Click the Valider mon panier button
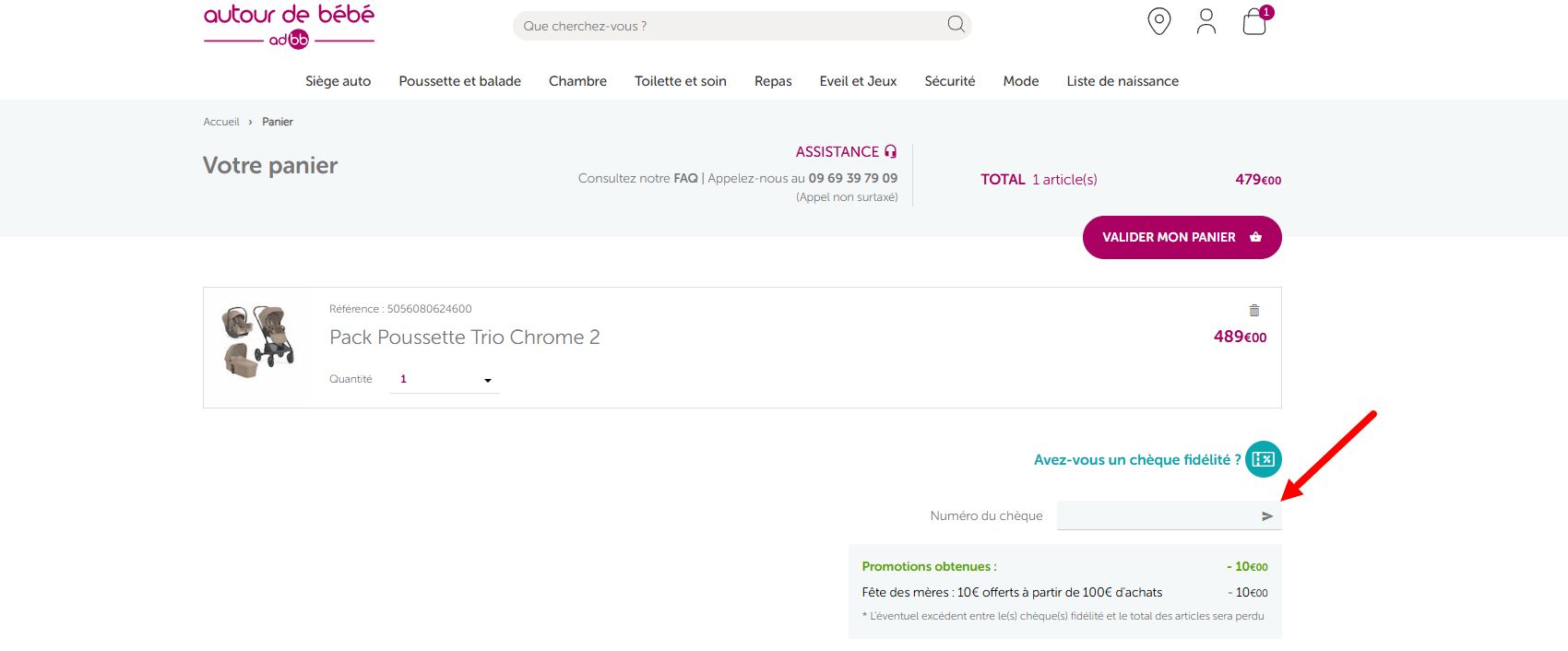The height and width of the screenshot is (651, 1568). click(1182, 237)
